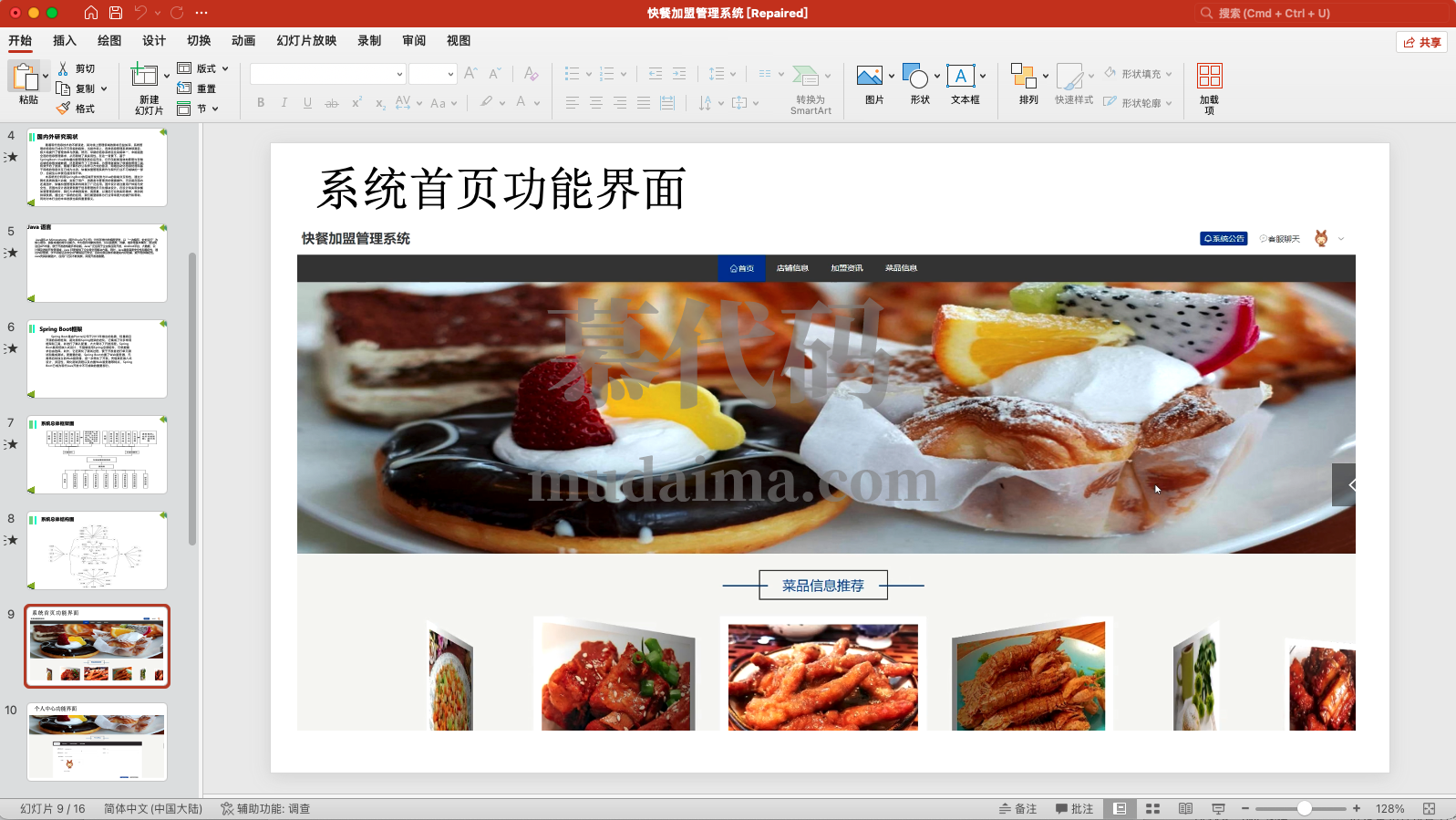The width and height of the screenshot is (1456, 820).
Task: Click the Decrease font size icon
Action: coord(494,73)
